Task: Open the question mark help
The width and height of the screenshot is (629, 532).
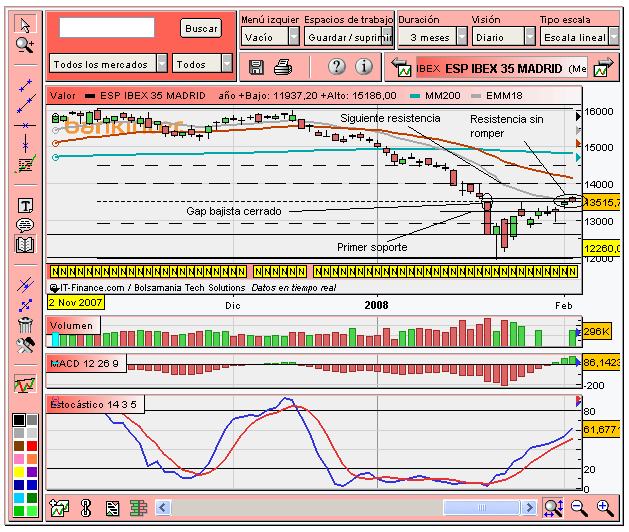Action: coord(337,67)
